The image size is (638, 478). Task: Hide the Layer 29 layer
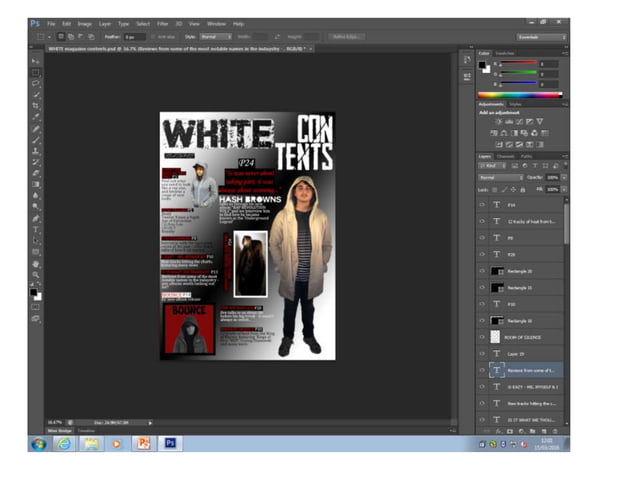(483, 353)
